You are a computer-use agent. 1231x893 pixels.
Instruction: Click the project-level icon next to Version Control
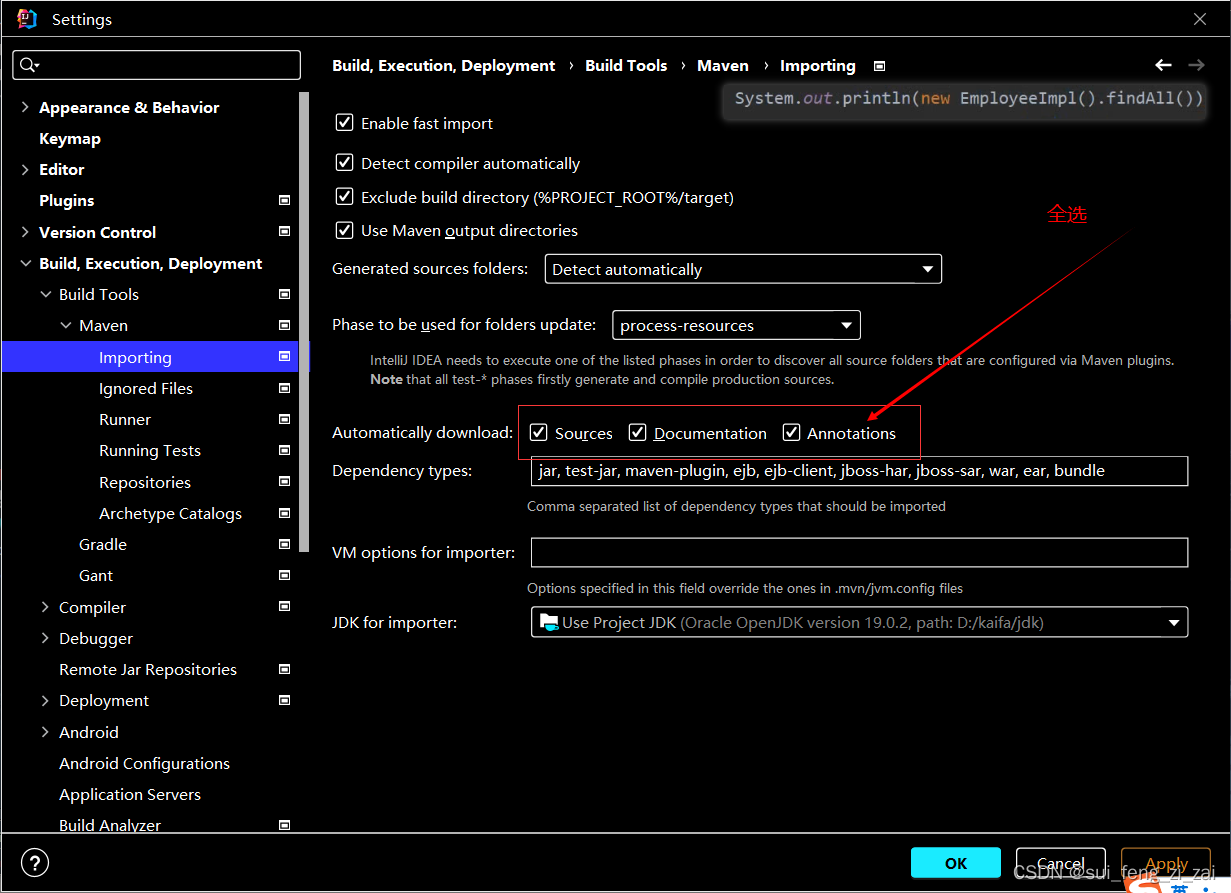[284, 232]
